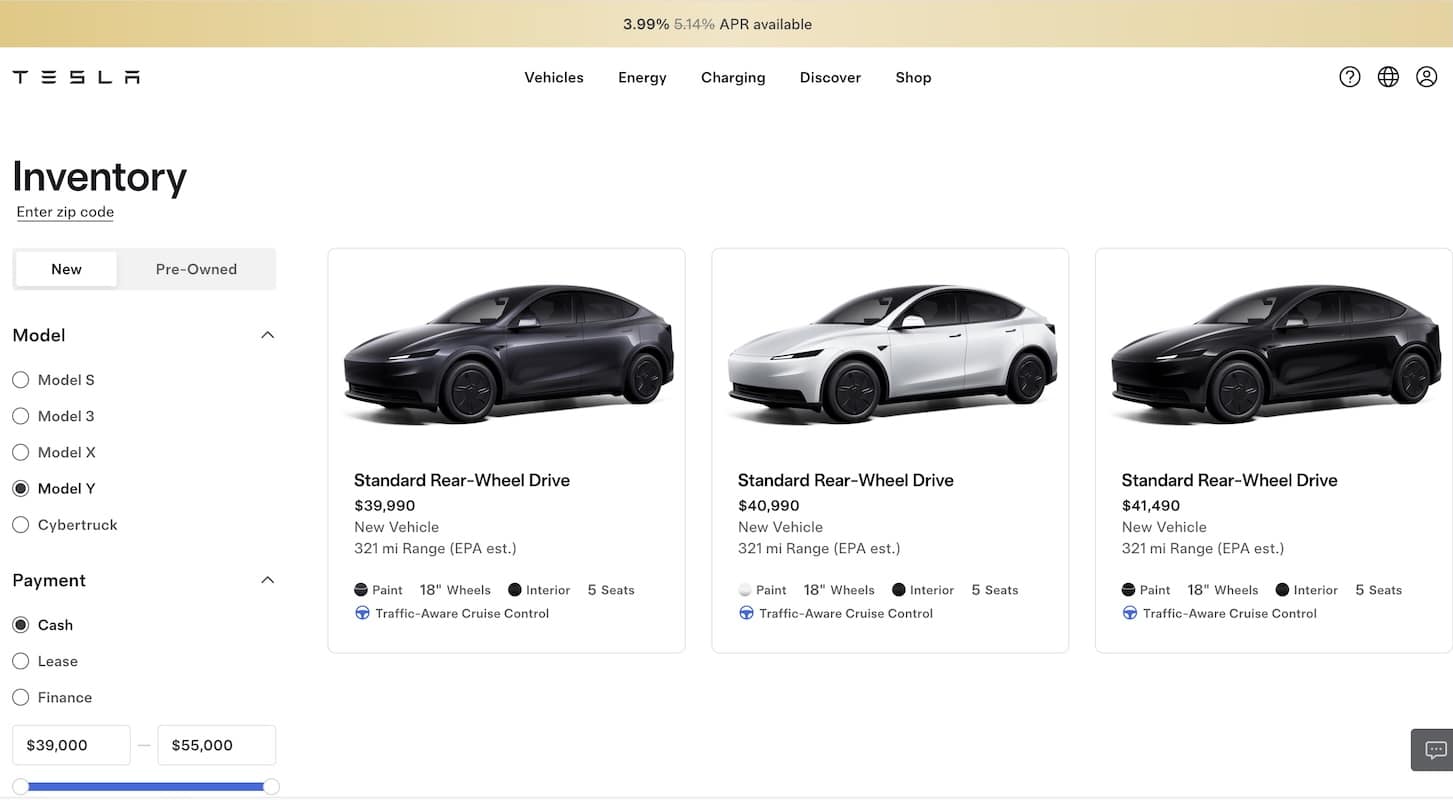Click the Traffic-Aware Cruise Control steering wheel icon

point(362,613)
